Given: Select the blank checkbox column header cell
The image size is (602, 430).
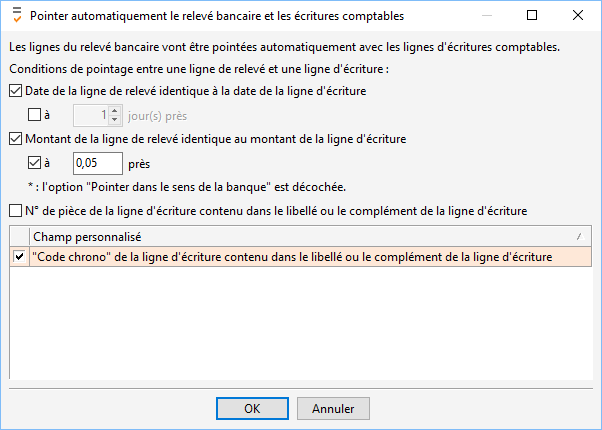Looking at the screenshot, I should click(20, 237).
